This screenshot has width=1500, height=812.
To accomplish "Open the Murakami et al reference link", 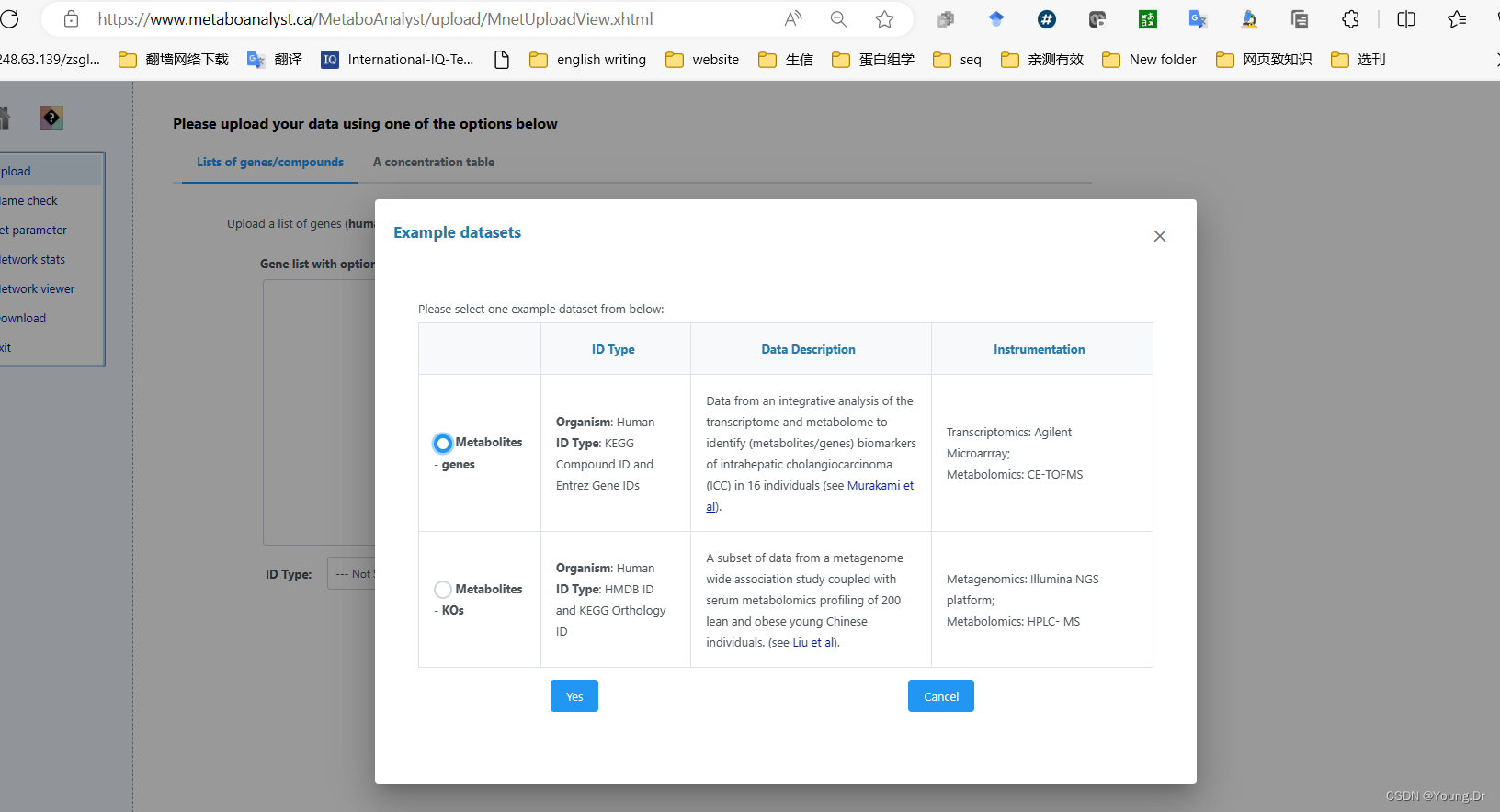I will pyautogui.click(x=881, y=486).
